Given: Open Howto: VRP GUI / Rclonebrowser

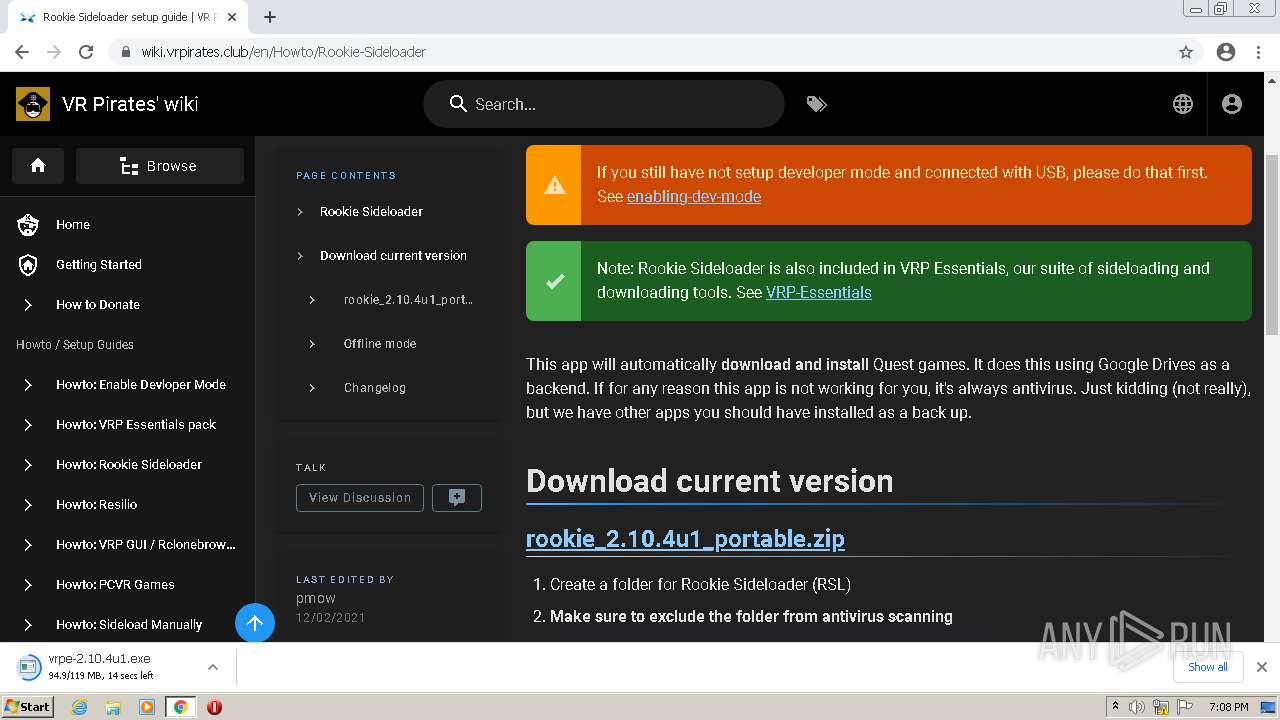Looking at the screenshot, I should pos(146,545).
